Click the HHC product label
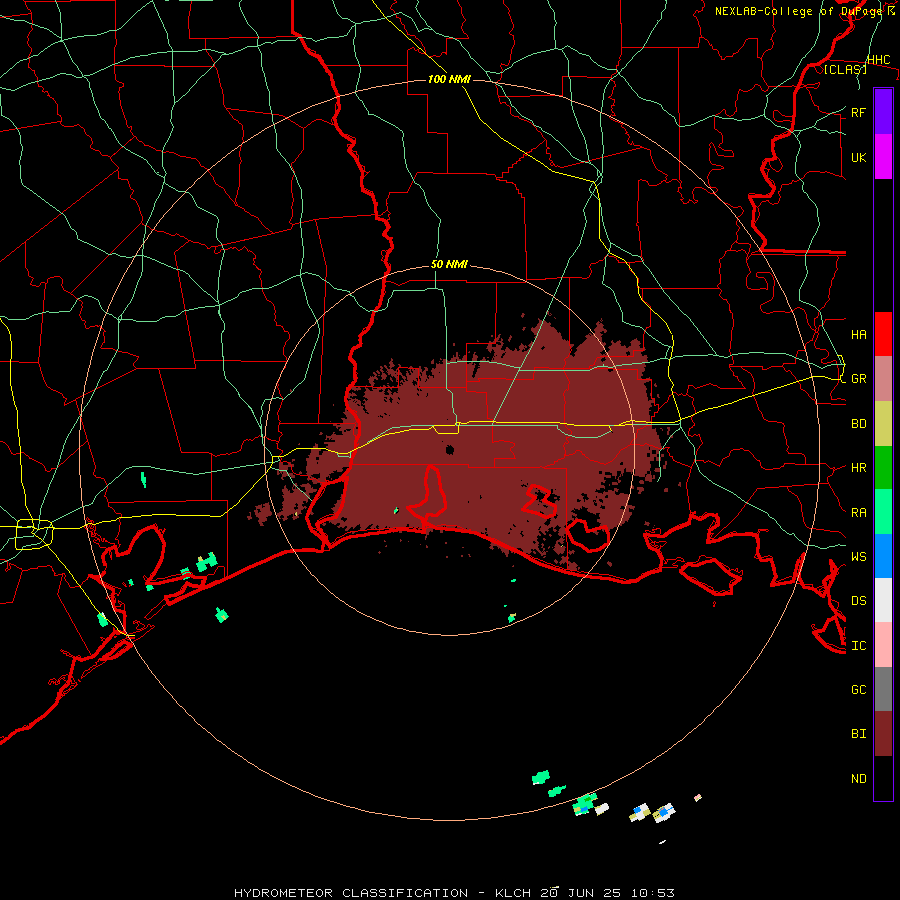The width and height of the screenshot is (900, 900). point(879,60)
